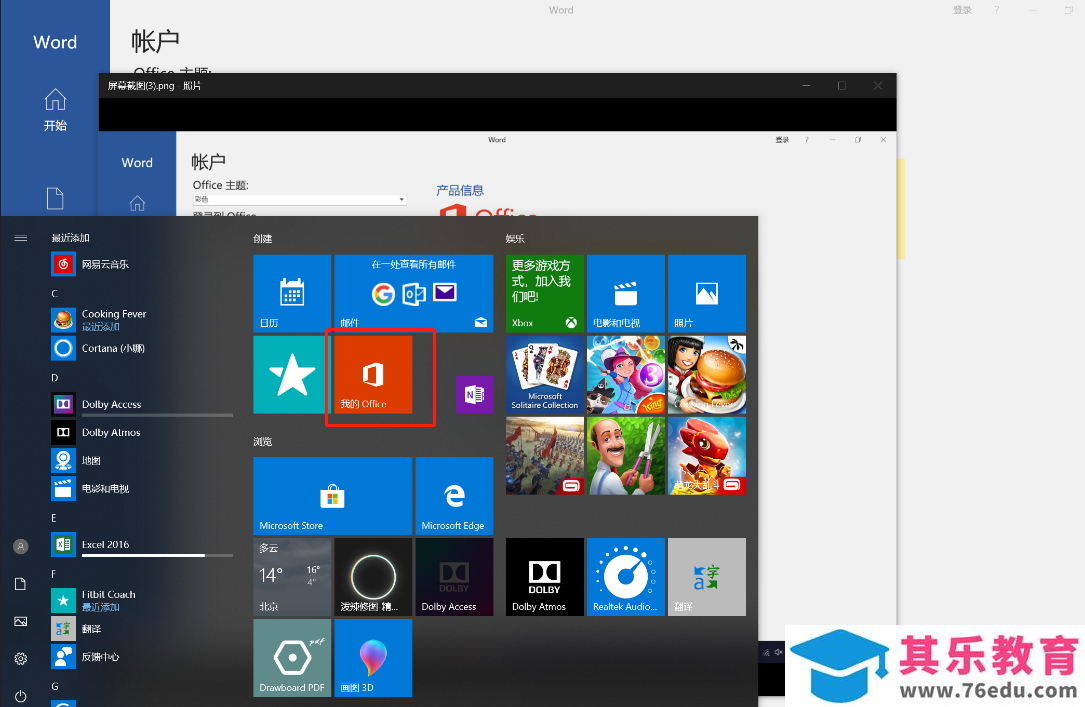This screenshot has width=1085, height=707.
Task: Open the Microsoft Store tile
Action: point(333,496)
